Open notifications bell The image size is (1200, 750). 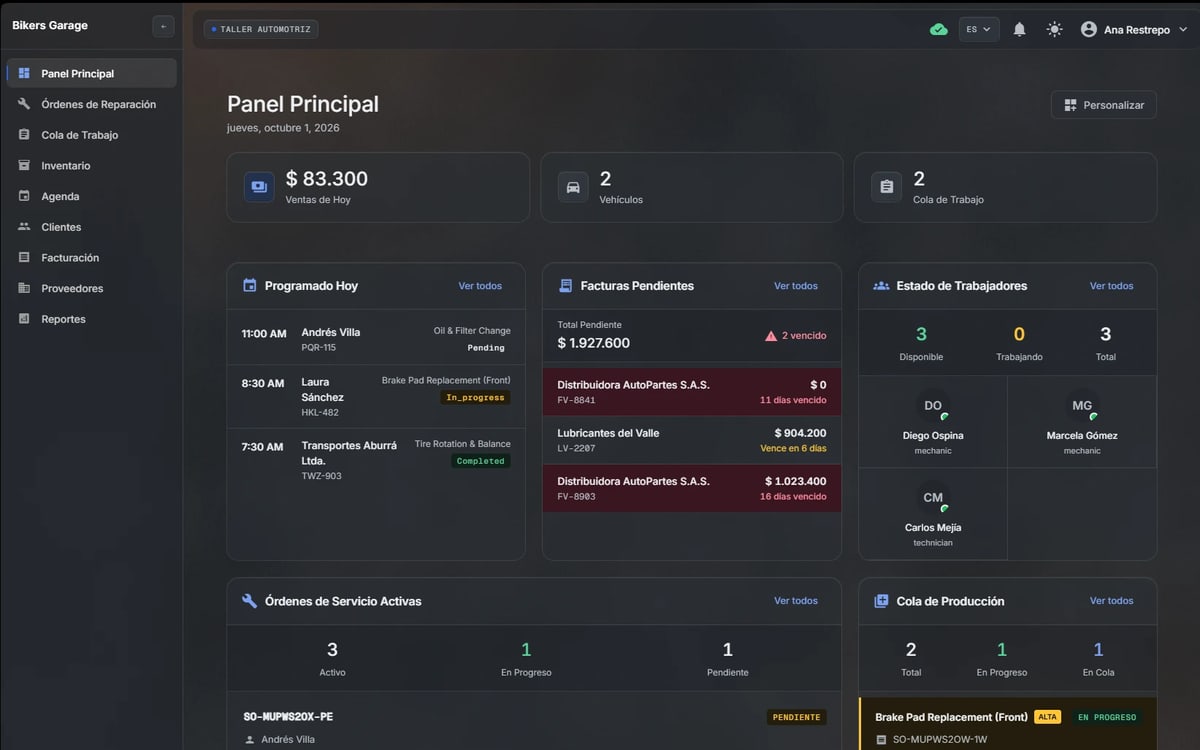1019,29
